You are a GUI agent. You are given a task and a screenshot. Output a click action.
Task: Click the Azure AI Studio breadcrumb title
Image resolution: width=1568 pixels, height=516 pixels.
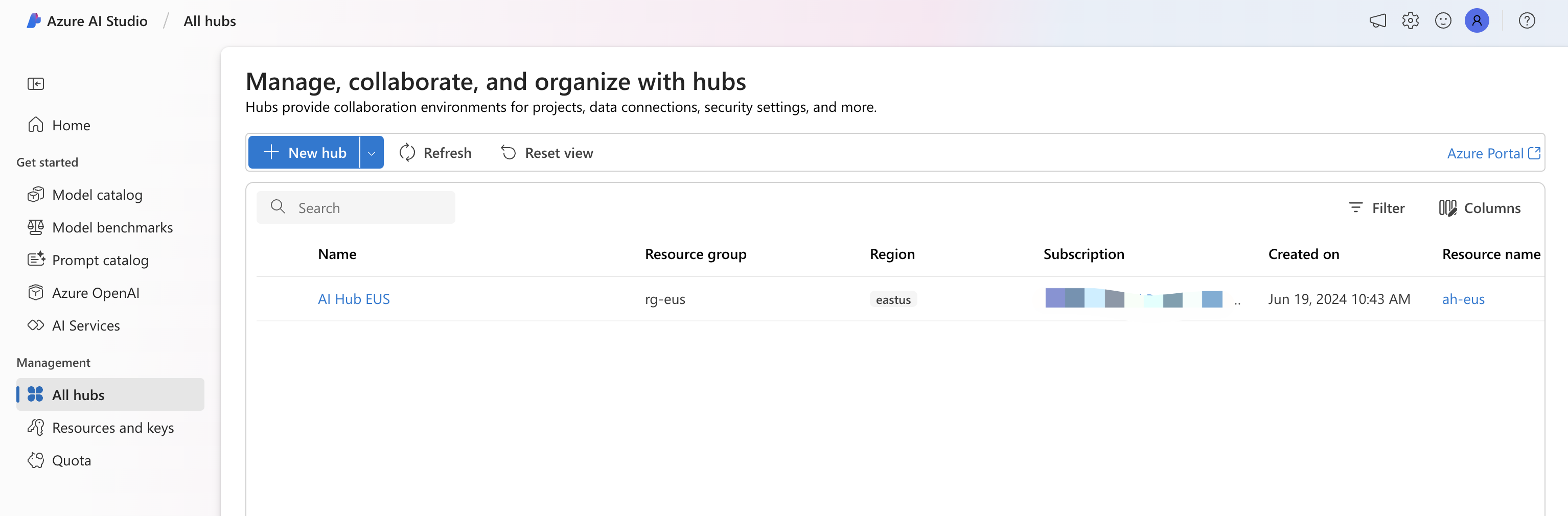click(x=97, y=20)
